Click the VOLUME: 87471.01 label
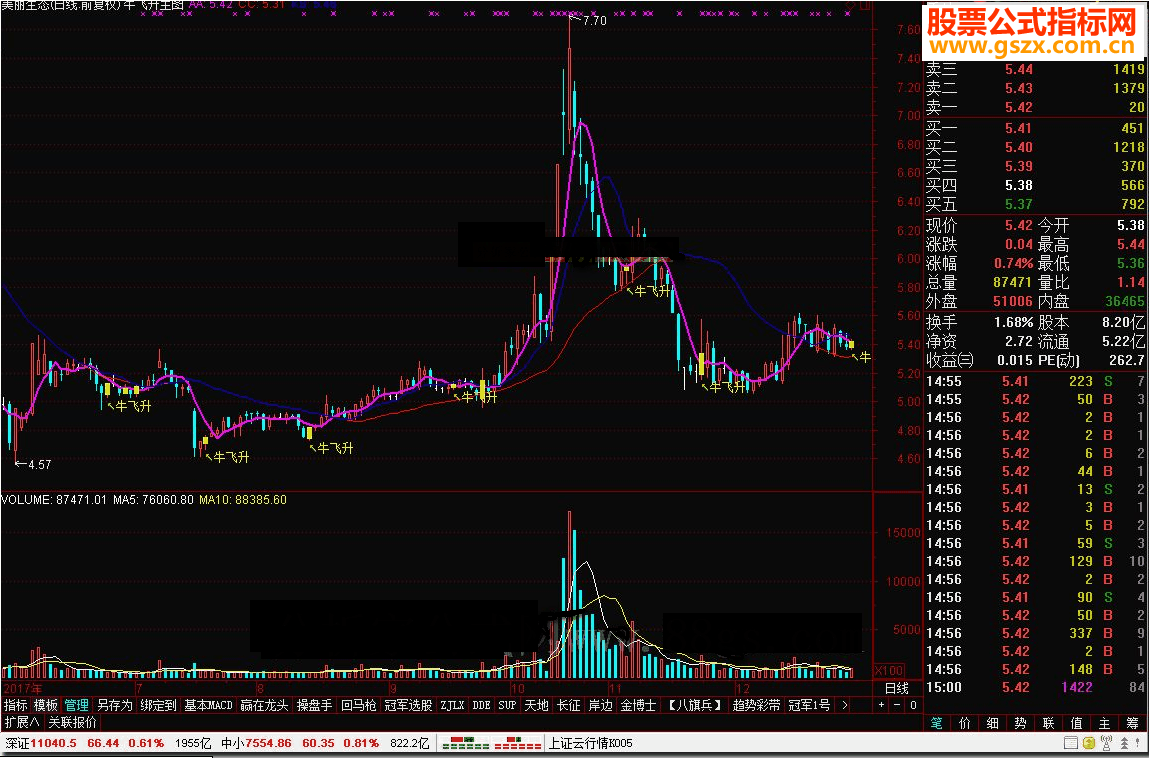This screenshot has width=1149, height=758. [55, 500]
